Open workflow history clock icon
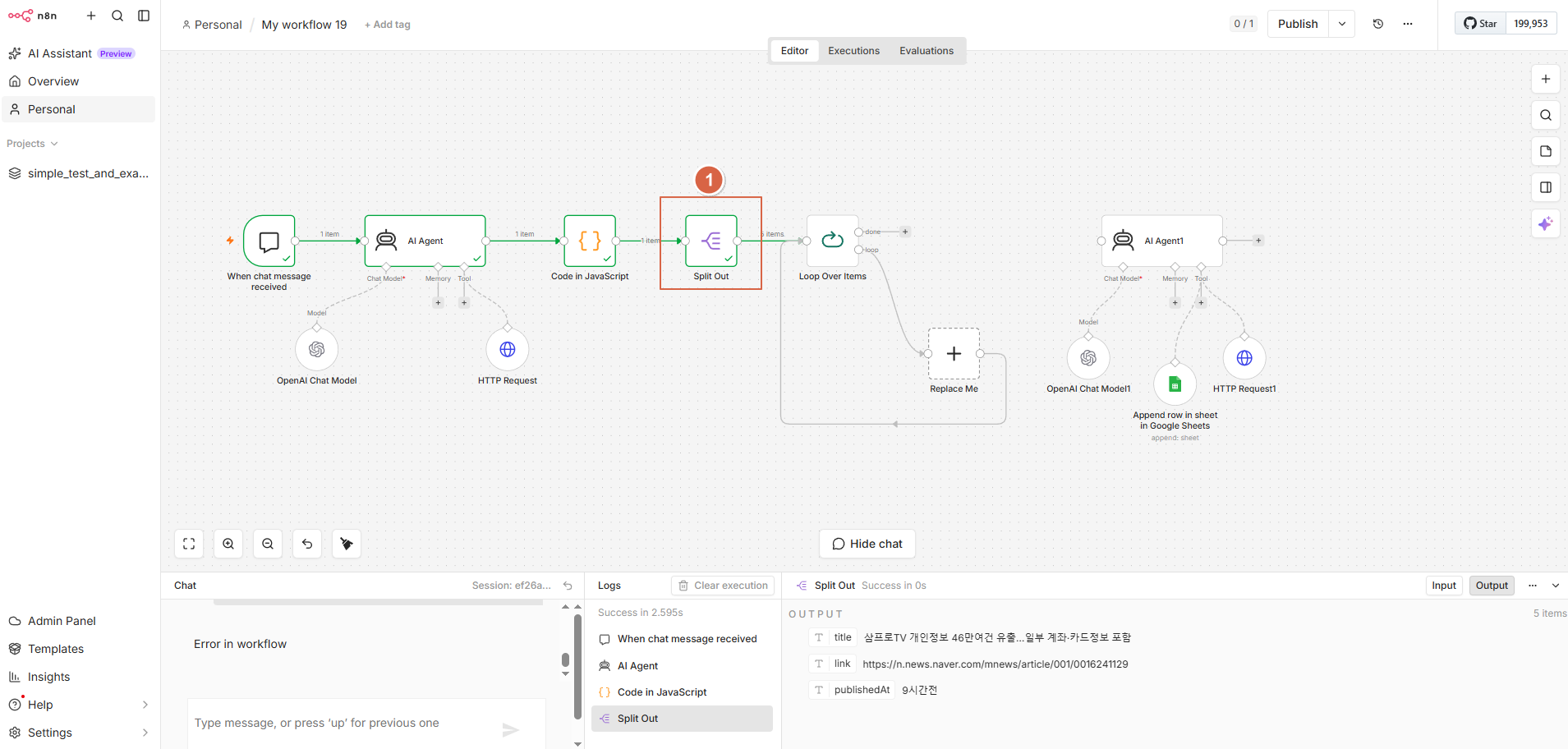 pyautogui.click(x=1378, y=24)
